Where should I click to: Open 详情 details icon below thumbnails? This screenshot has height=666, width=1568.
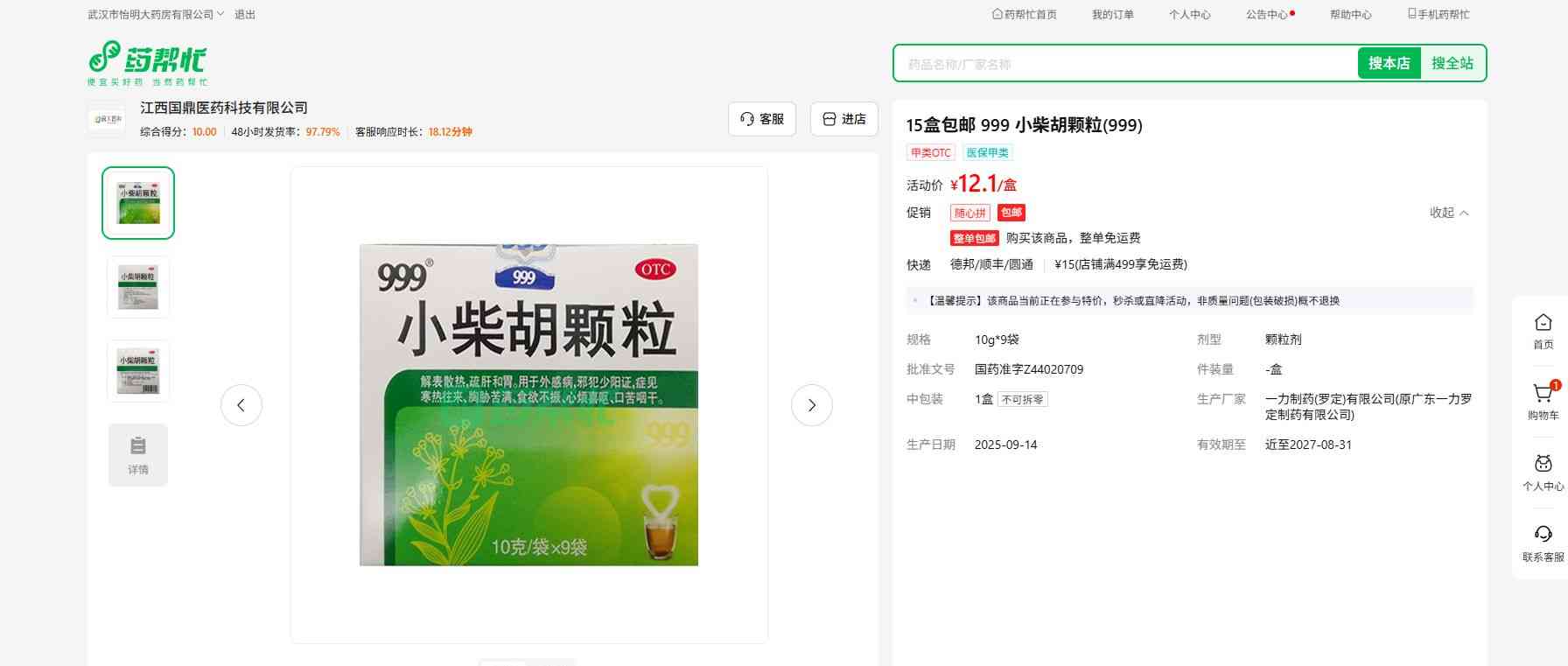click(138, 455)
